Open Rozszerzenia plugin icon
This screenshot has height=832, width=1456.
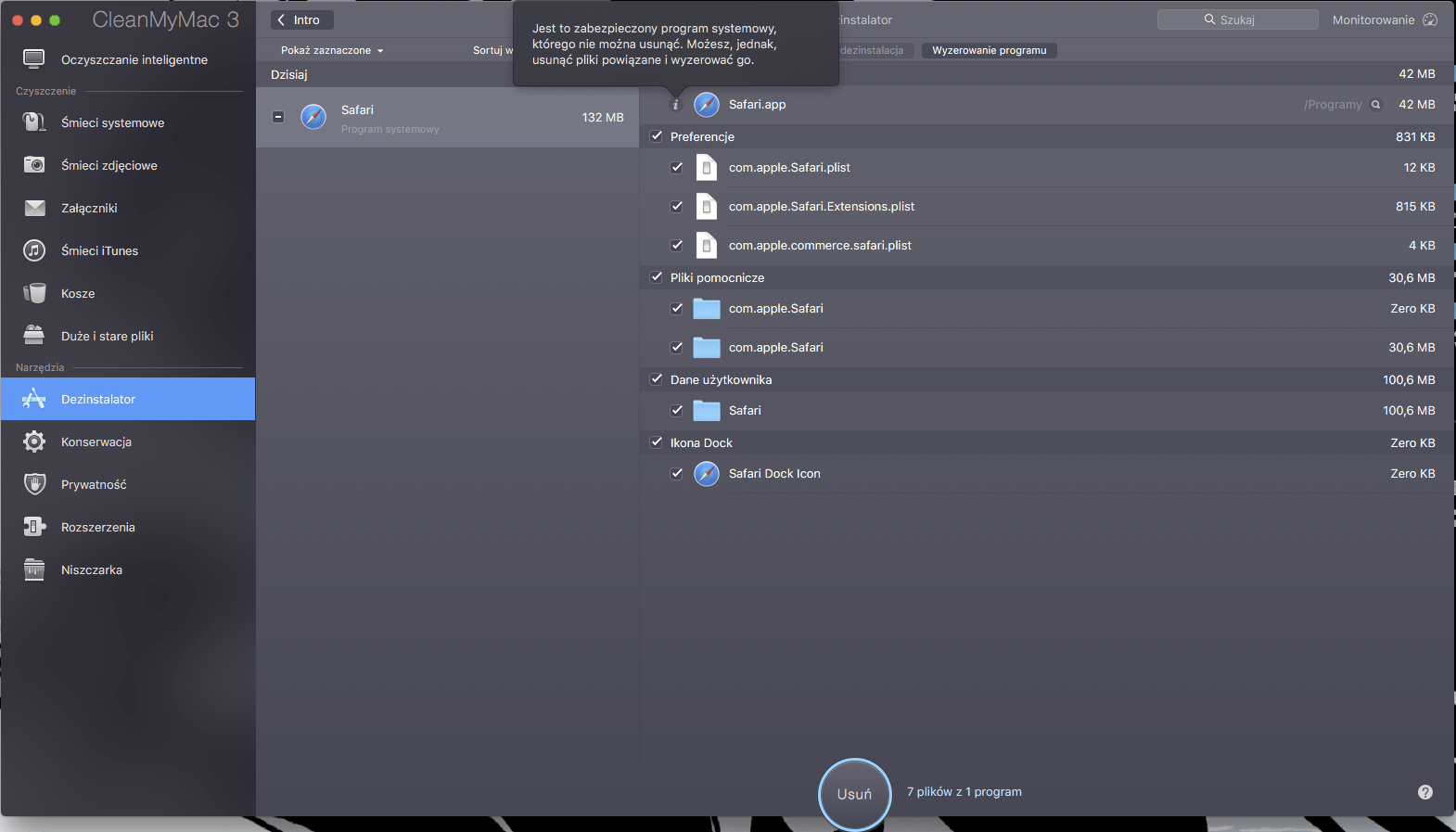coord(34,527)
